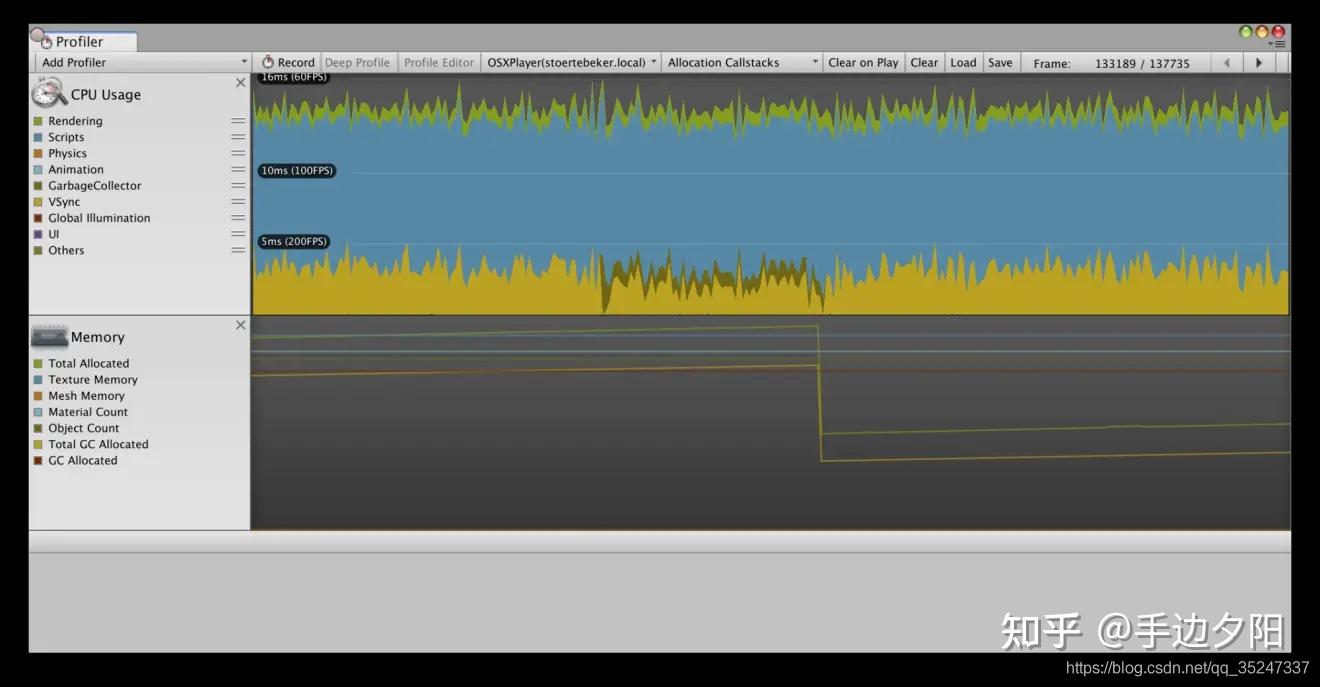Click the Others drag handle icon
The image size is (1320, 687).
click(x=238, y=250)
